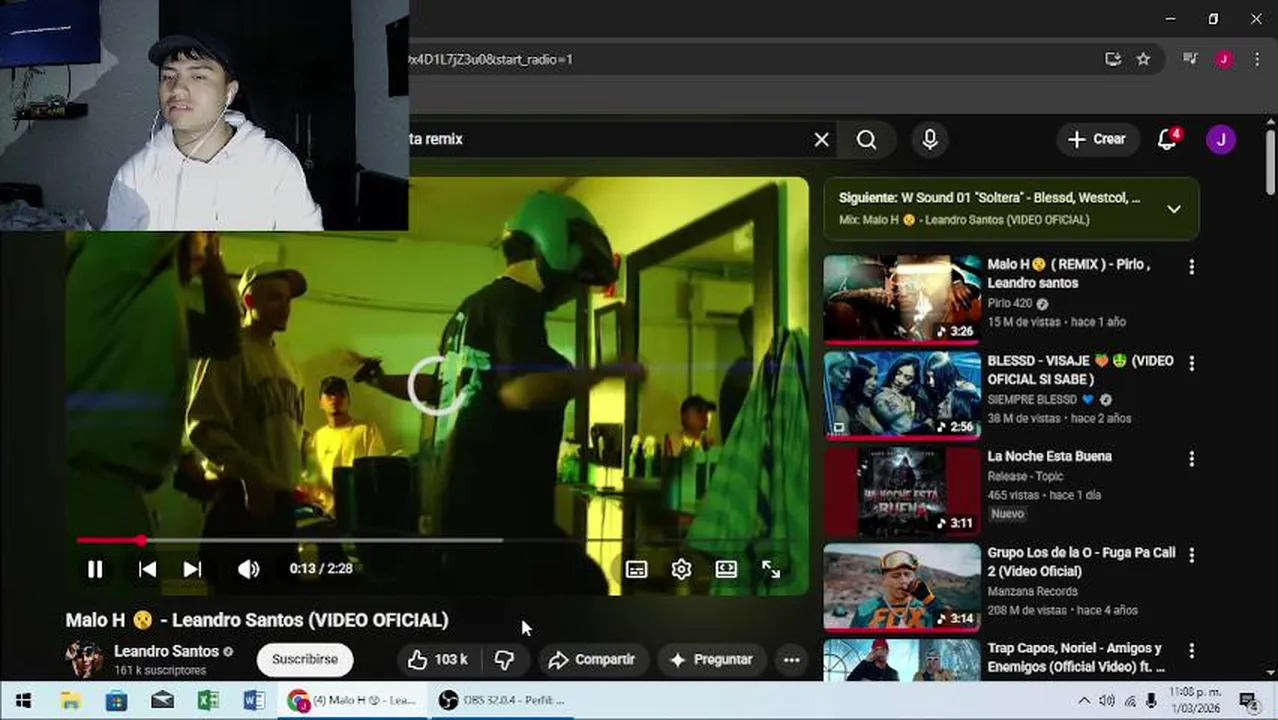Open options for Malo H REMIX
This screenshot has width=1278, height=720.
1191,267
